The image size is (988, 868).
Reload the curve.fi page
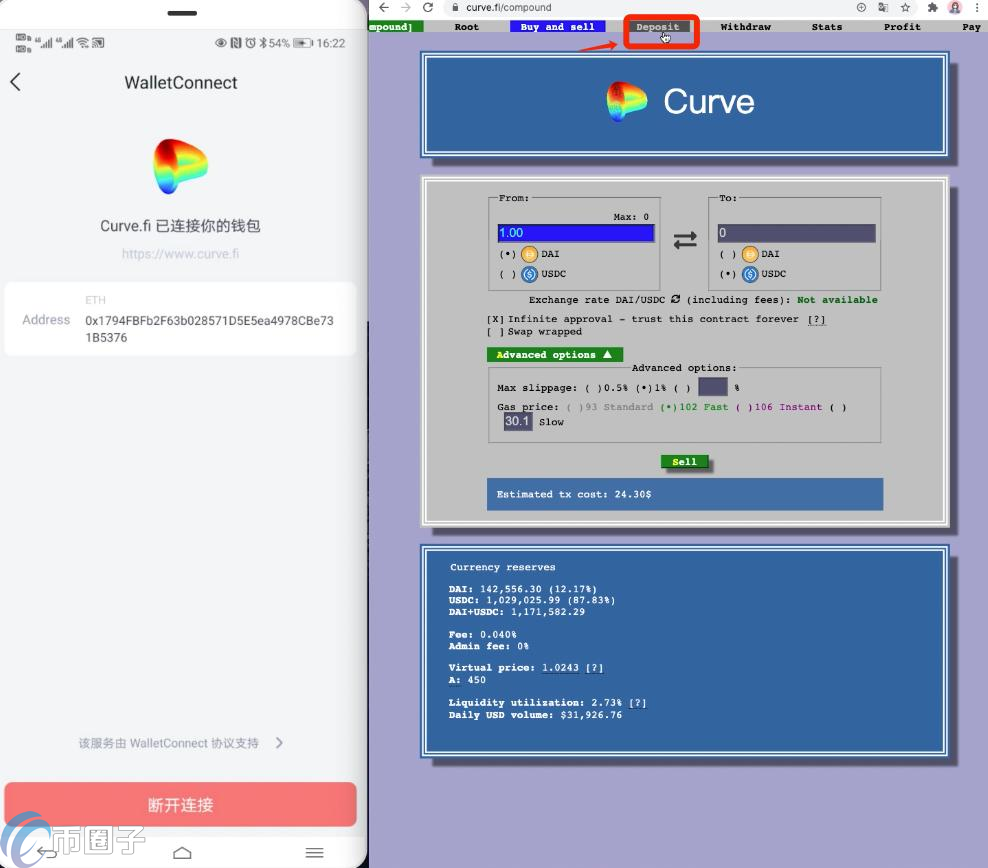[428, 8]
